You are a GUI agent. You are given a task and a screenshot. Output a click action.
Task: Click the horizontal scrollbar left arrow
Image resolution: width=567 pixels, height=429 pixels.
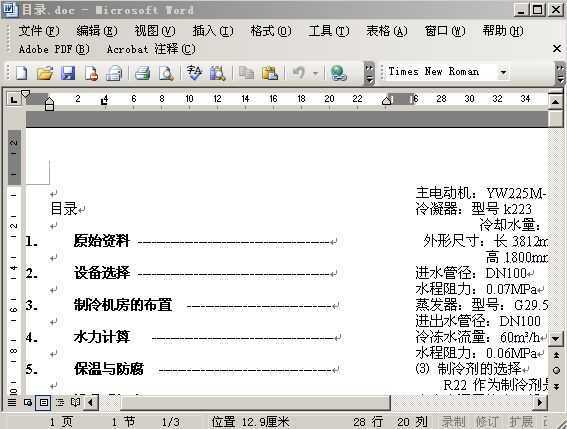[91, 402]
